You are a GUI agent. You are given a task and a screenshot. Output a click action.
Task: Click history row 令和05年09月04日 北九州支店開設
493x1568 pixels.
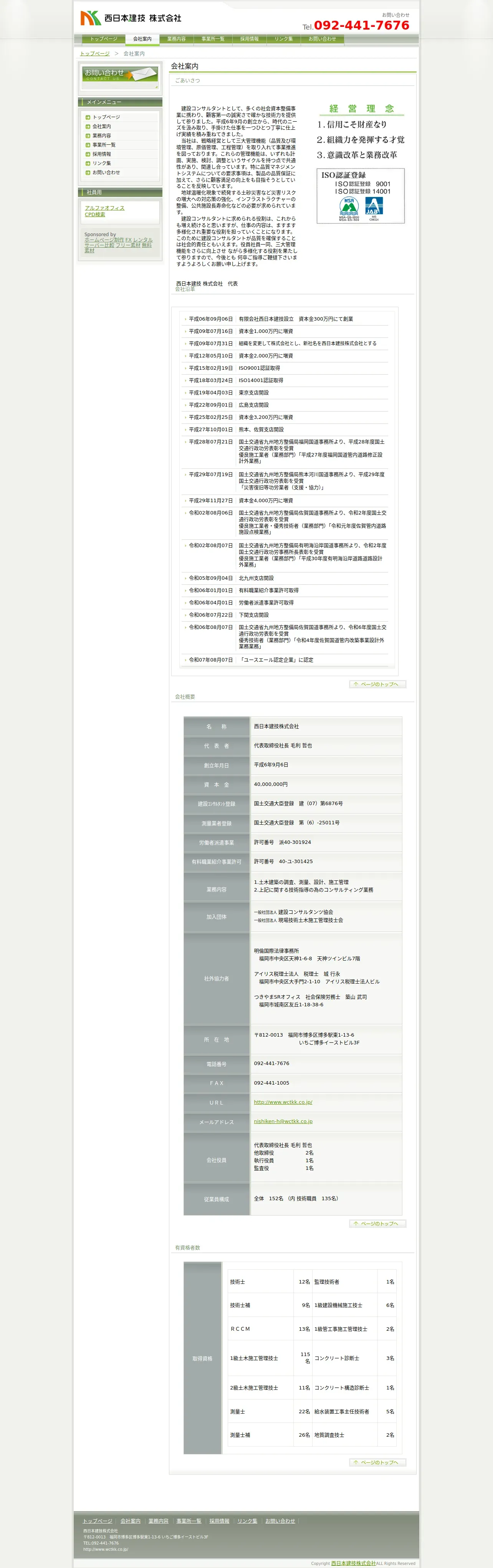[x=285, y=578]
